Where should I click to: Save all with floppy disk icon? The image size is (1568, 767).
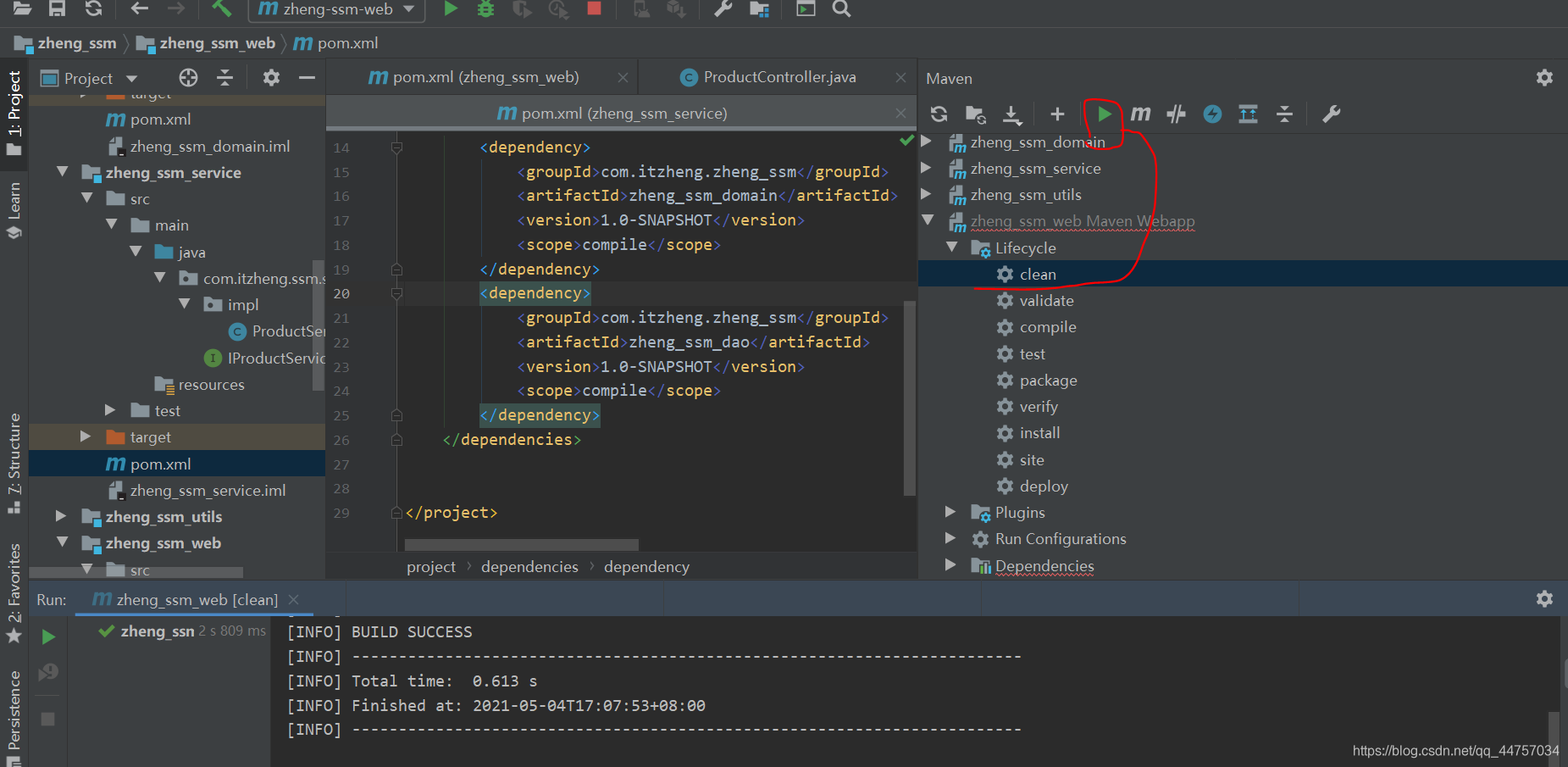click(x=57, y=8)
